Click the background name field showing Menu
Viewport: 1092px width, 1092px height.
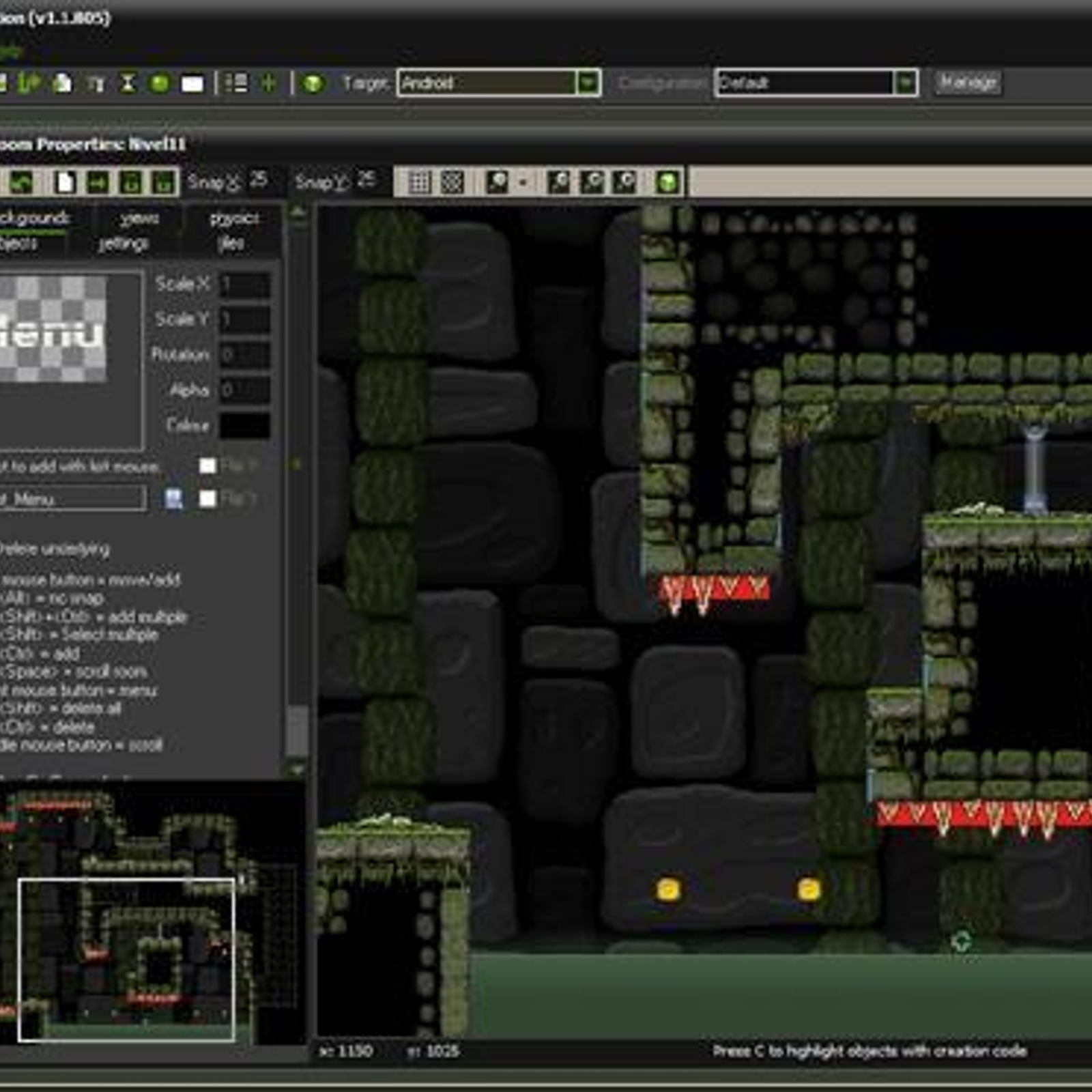pyautogui.click(x=72, y=499)
